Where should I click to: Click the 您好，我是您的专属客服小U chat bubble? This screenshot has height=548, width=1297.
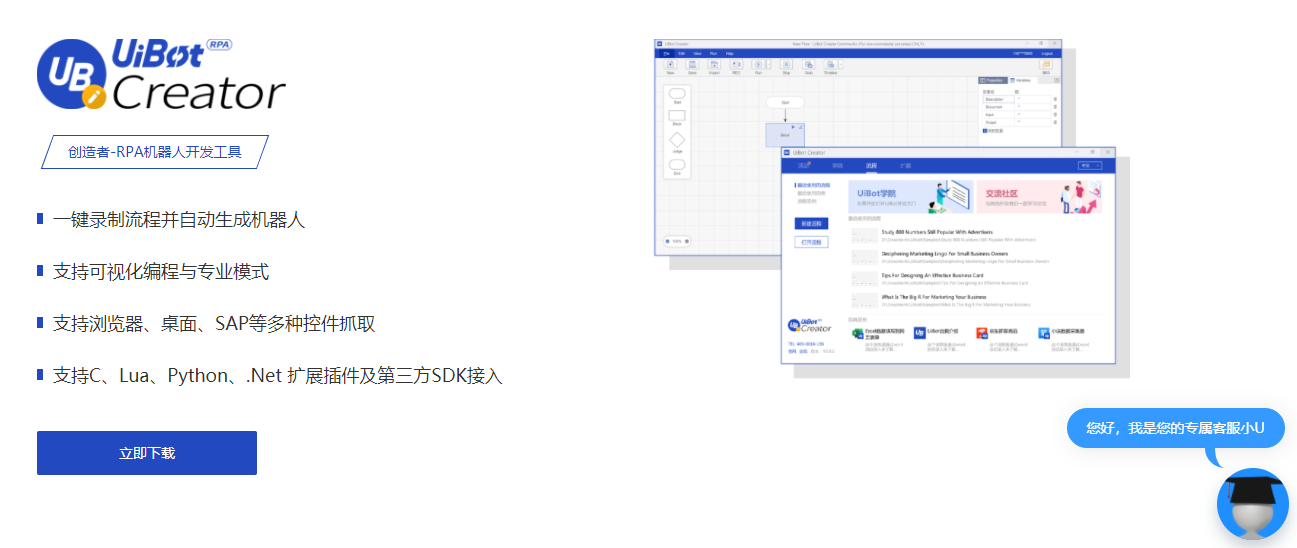1175,428
